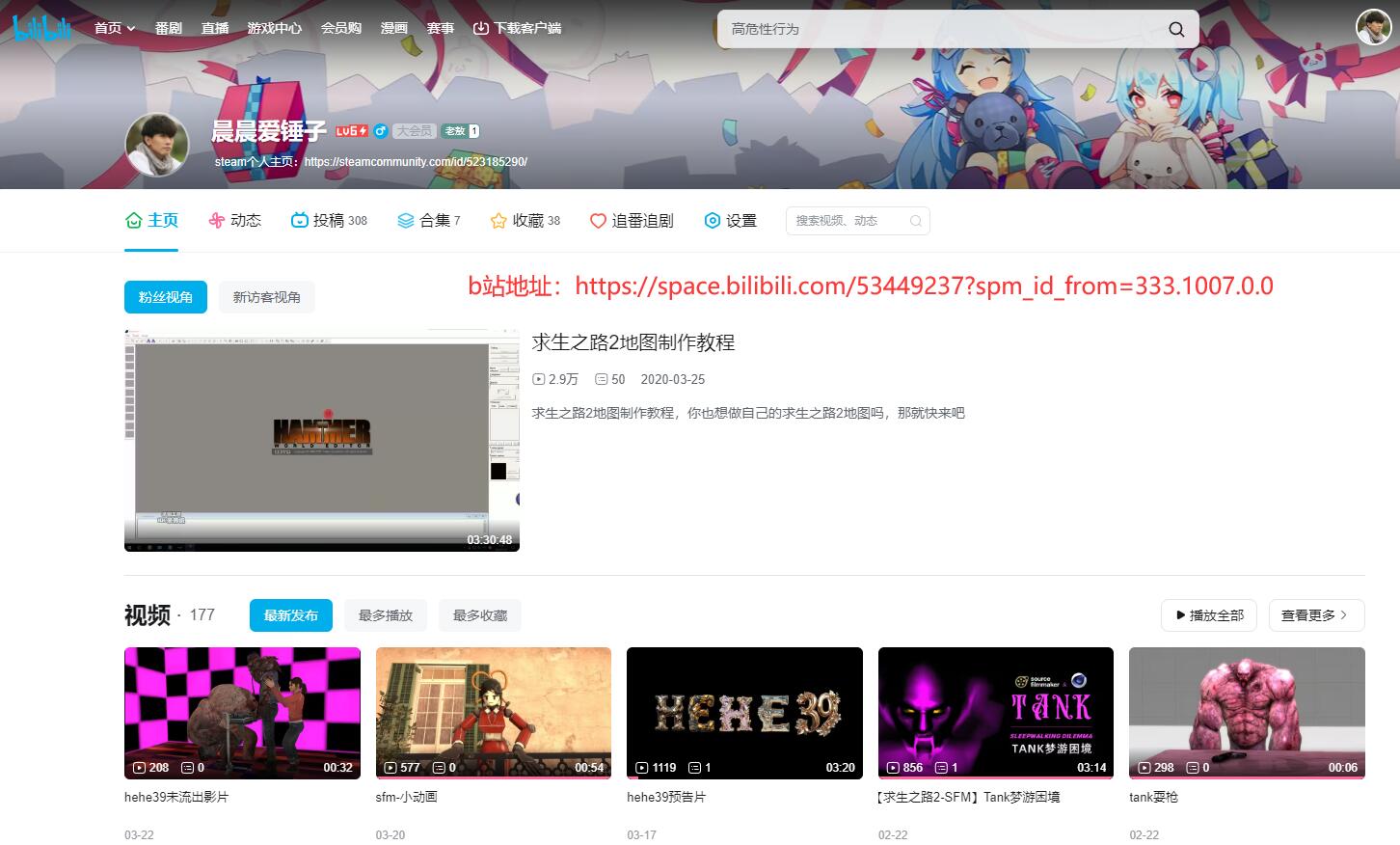Open the 收藏 38 tab
The width and height of the screenshot is (1400, 845).
click(x=525, y=221)
